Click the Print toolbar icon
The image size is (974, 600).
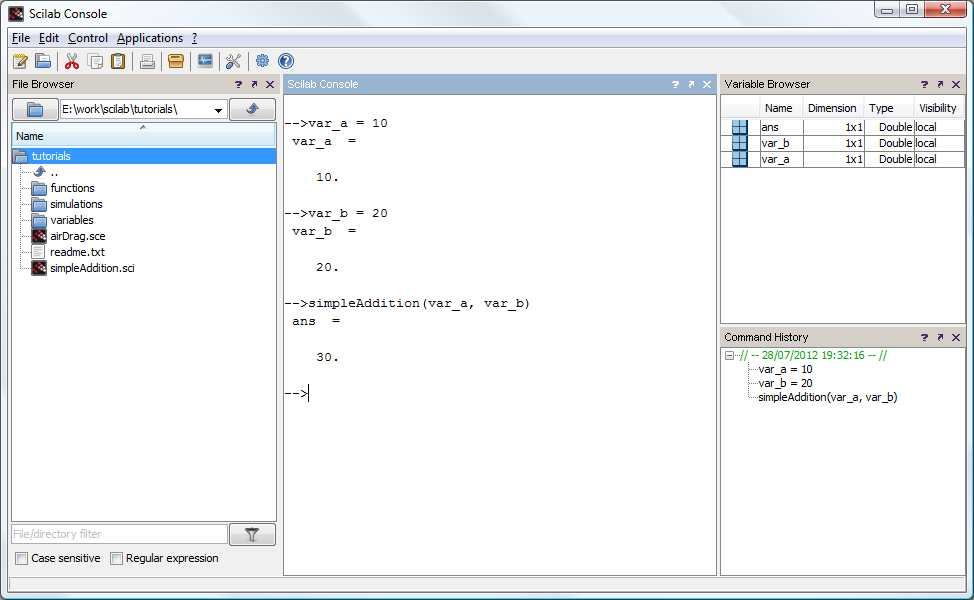147,61
